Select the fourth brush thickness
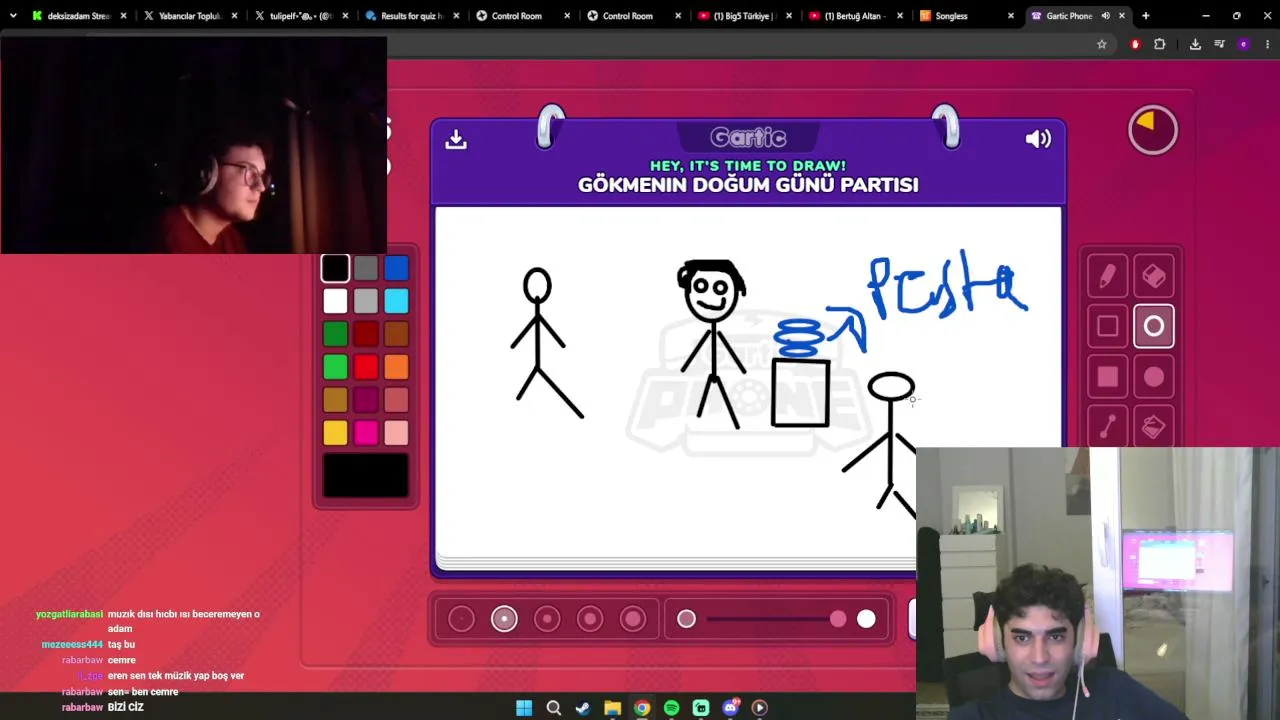The width and height of the screenshot is (1280, 720). [590, 619]
